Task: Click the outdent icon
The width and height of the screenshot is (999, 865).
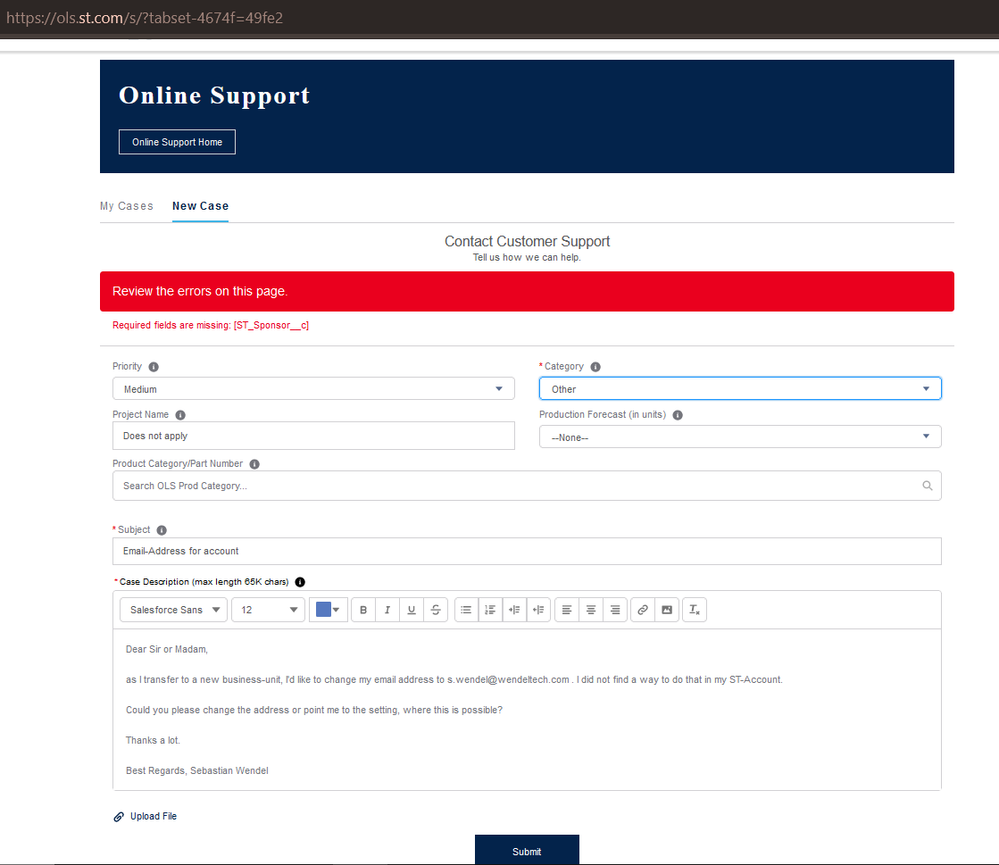Action: coord(539,610)
